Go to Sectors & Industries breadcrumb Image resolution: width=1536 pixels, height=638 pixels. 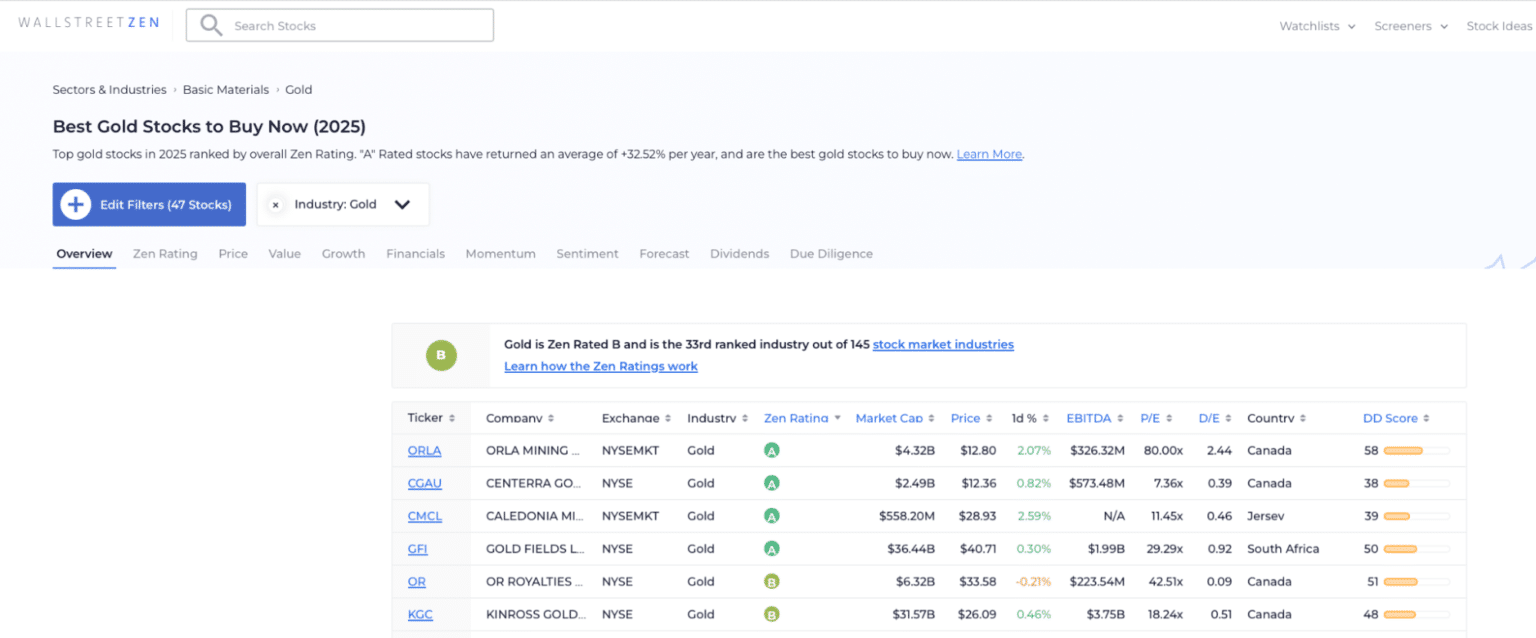tap(109, 90)
